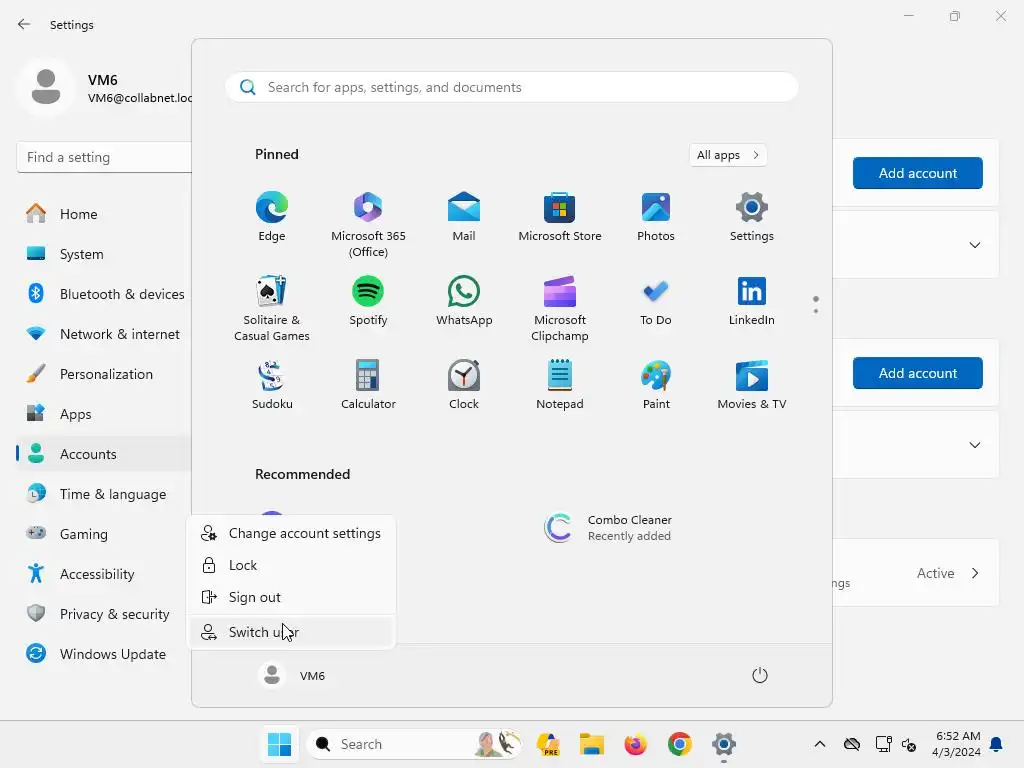1024x768 pixels.
Task: Launch Spotify from pinned apps
Action: pyautogui.click(x=368, y=301)
